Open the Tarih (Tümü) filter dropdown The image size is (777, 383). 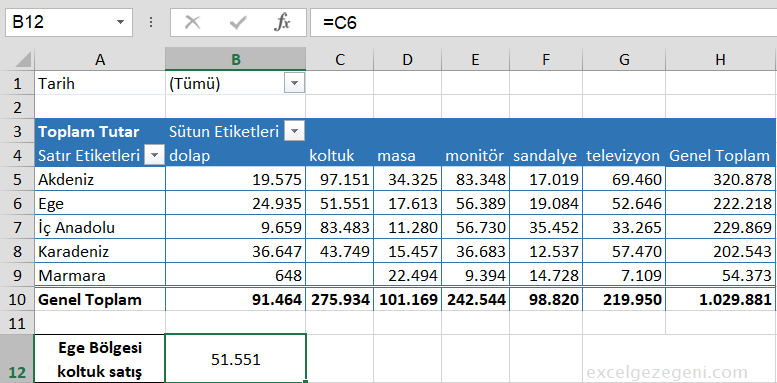click(x=294, y=84)
